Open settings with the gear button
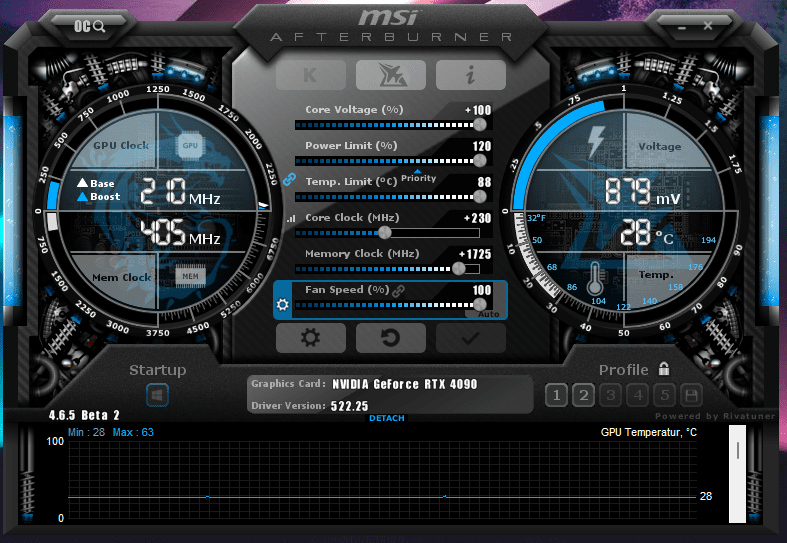Viewport: 787px width, 543px height. coord(311,338)
